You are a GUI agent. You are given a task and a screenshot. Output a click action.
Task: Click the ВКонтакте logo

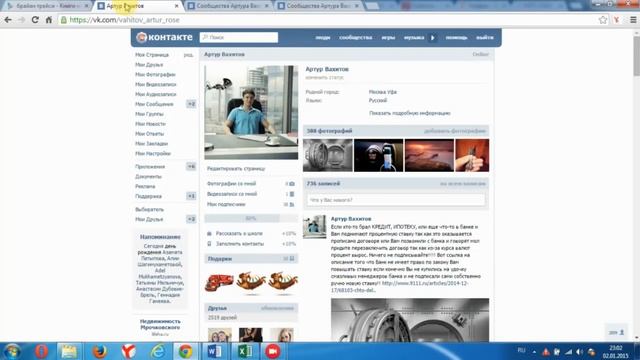[164, 37]
